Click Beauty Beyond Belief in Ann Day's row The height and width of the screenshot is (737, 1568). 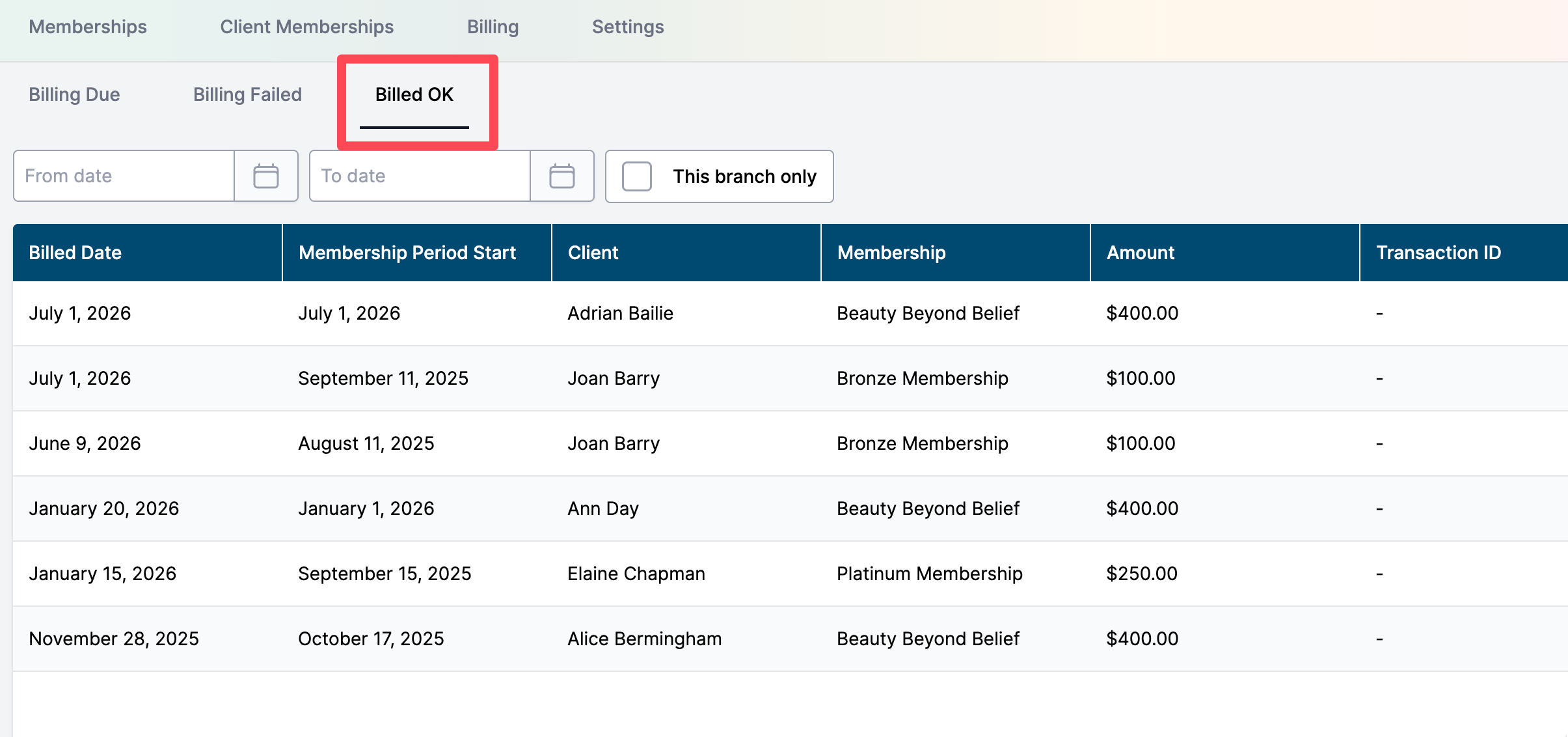928,508
